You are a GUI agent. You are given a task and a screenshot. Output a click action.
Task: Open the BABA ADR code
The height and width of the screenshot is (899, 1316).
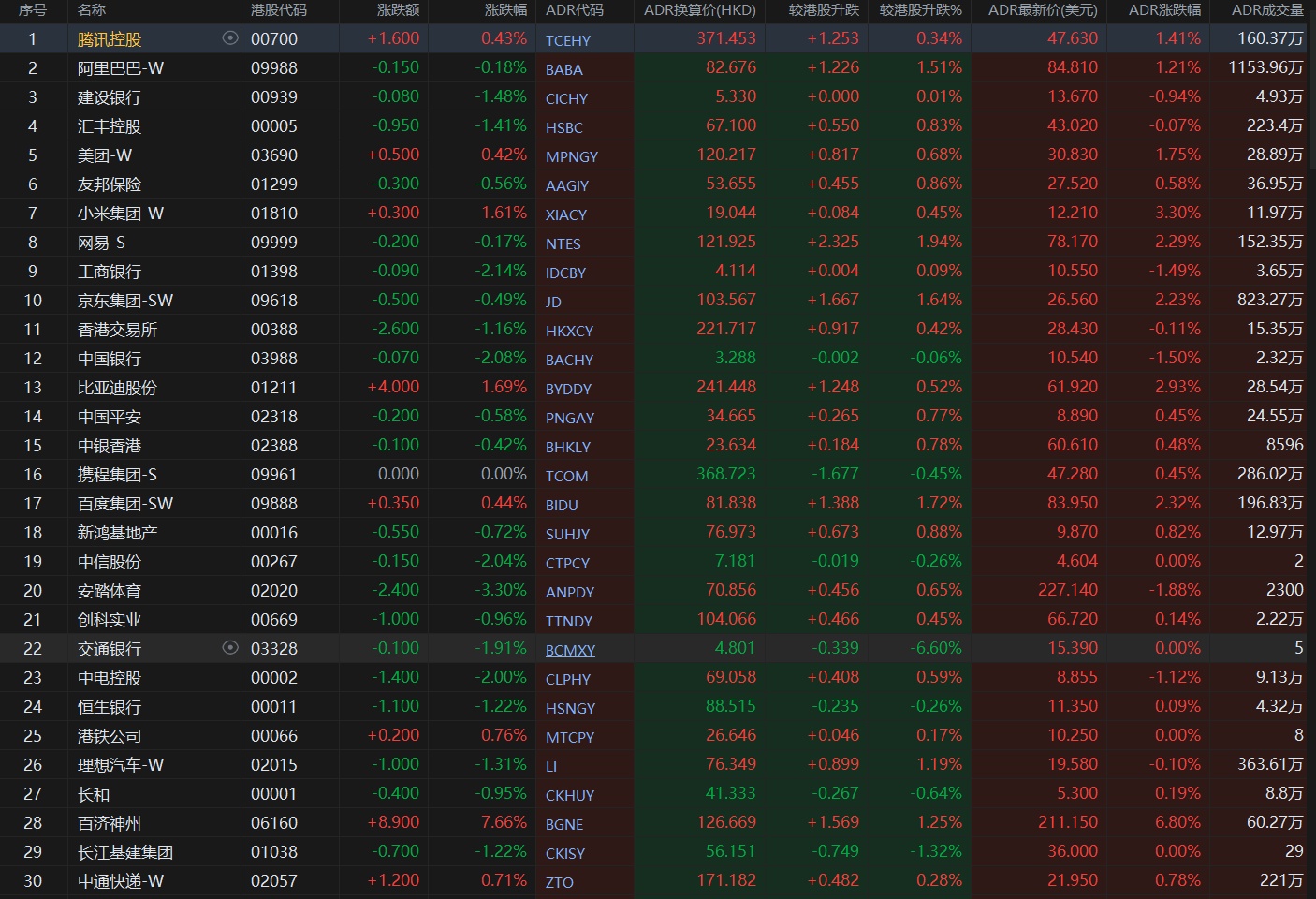tap(564, 69)
